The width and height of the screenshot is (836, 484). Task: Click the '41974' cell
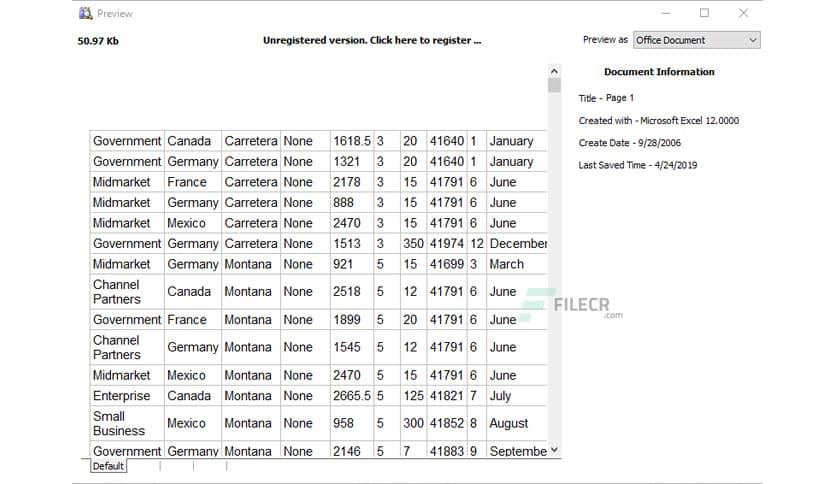click(447, 244)
